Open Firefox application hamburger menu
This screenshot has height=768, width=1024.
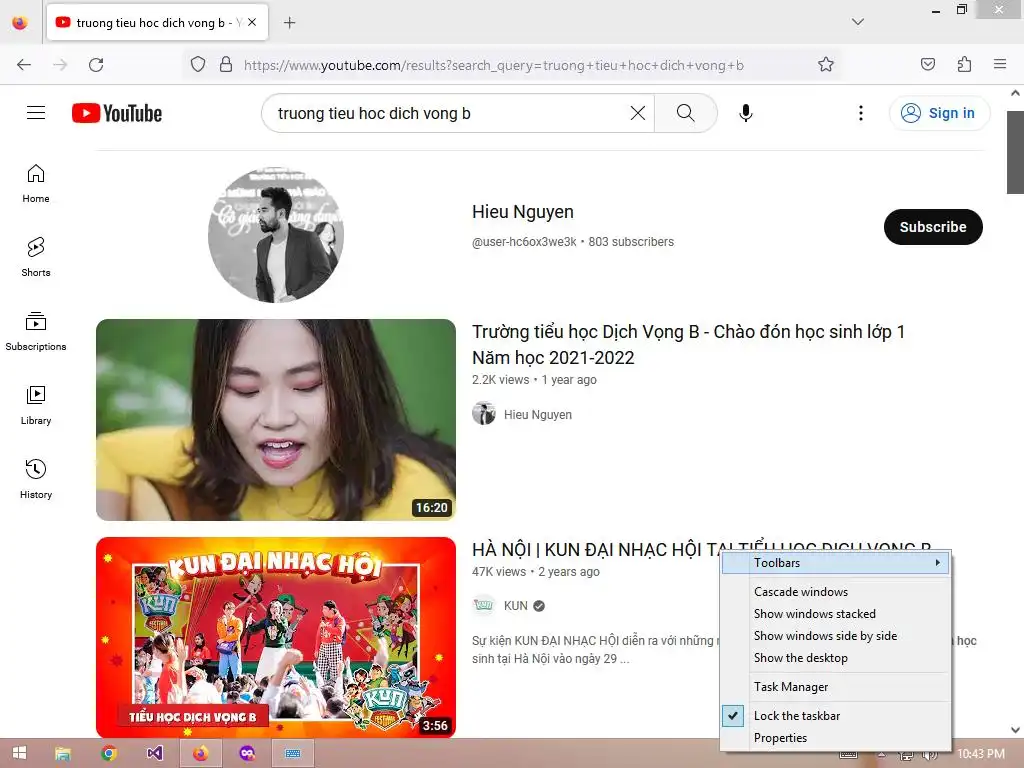pos(1000,65)
